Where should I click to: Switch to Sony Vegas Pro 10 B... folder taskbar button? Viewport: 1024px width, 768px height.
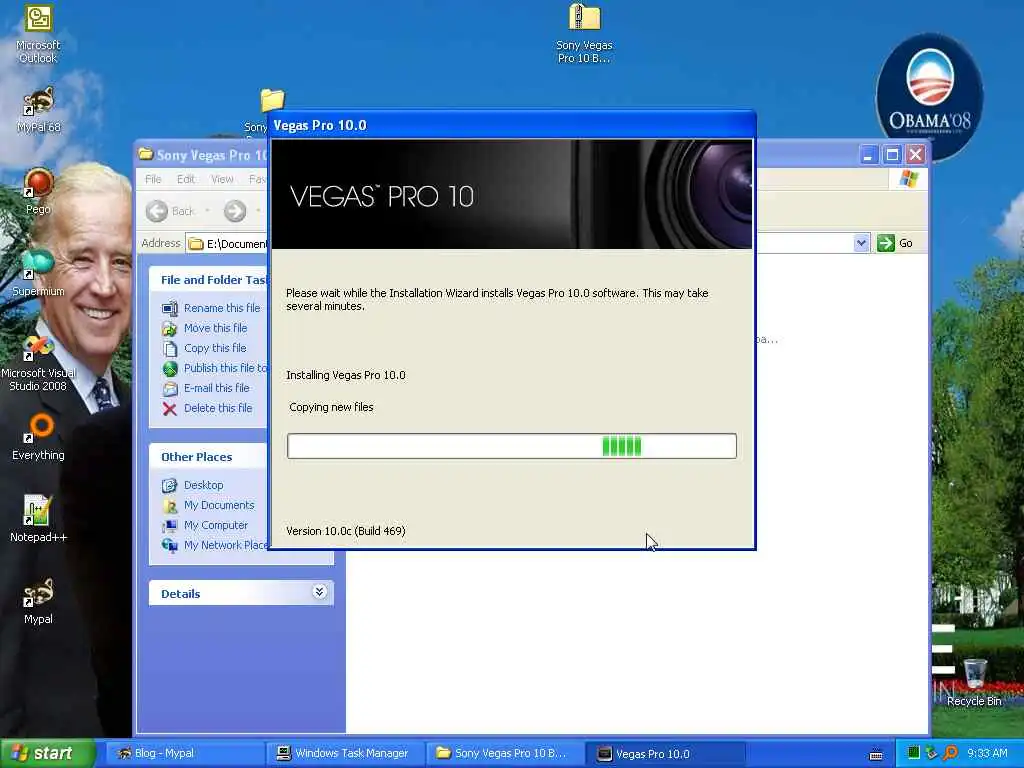pos(505,754)
